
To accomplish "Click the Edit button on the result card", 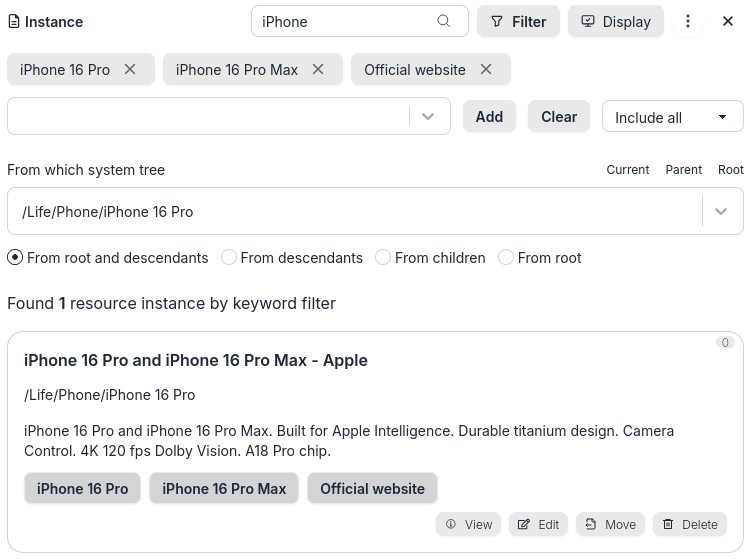I will pyautogui.click(x=538, y=524).
